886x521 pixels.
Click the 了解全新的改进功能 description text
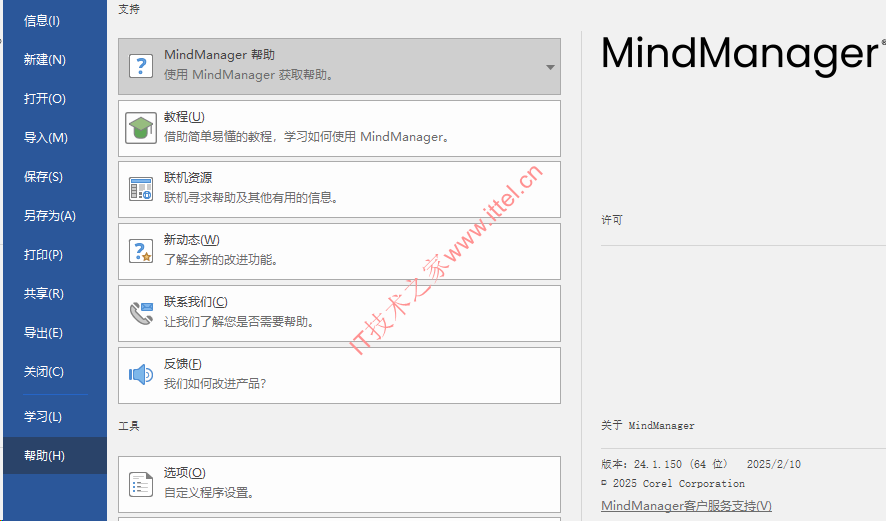[x=221, y=260]
